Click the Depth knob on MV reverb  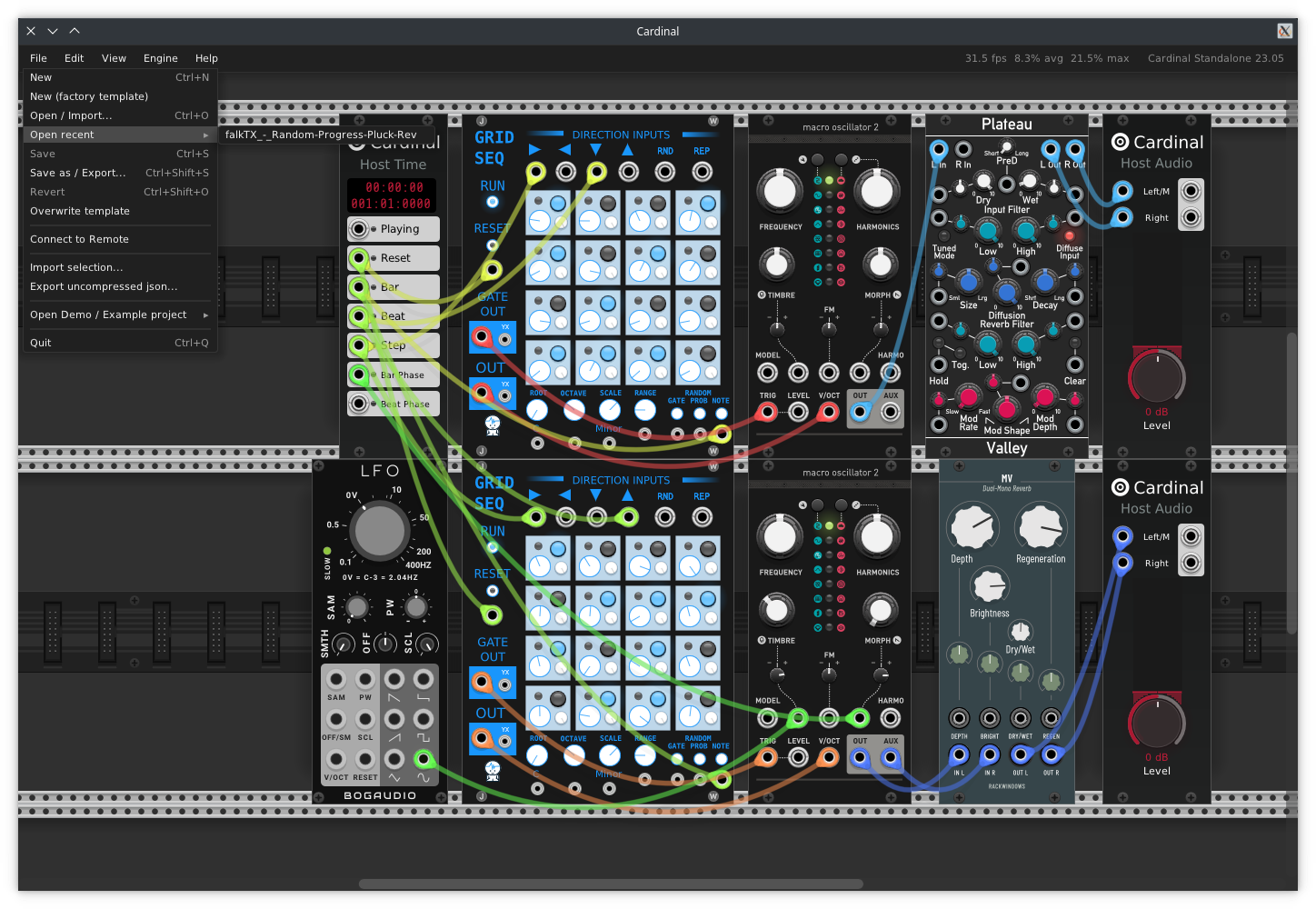coord(972,527)
